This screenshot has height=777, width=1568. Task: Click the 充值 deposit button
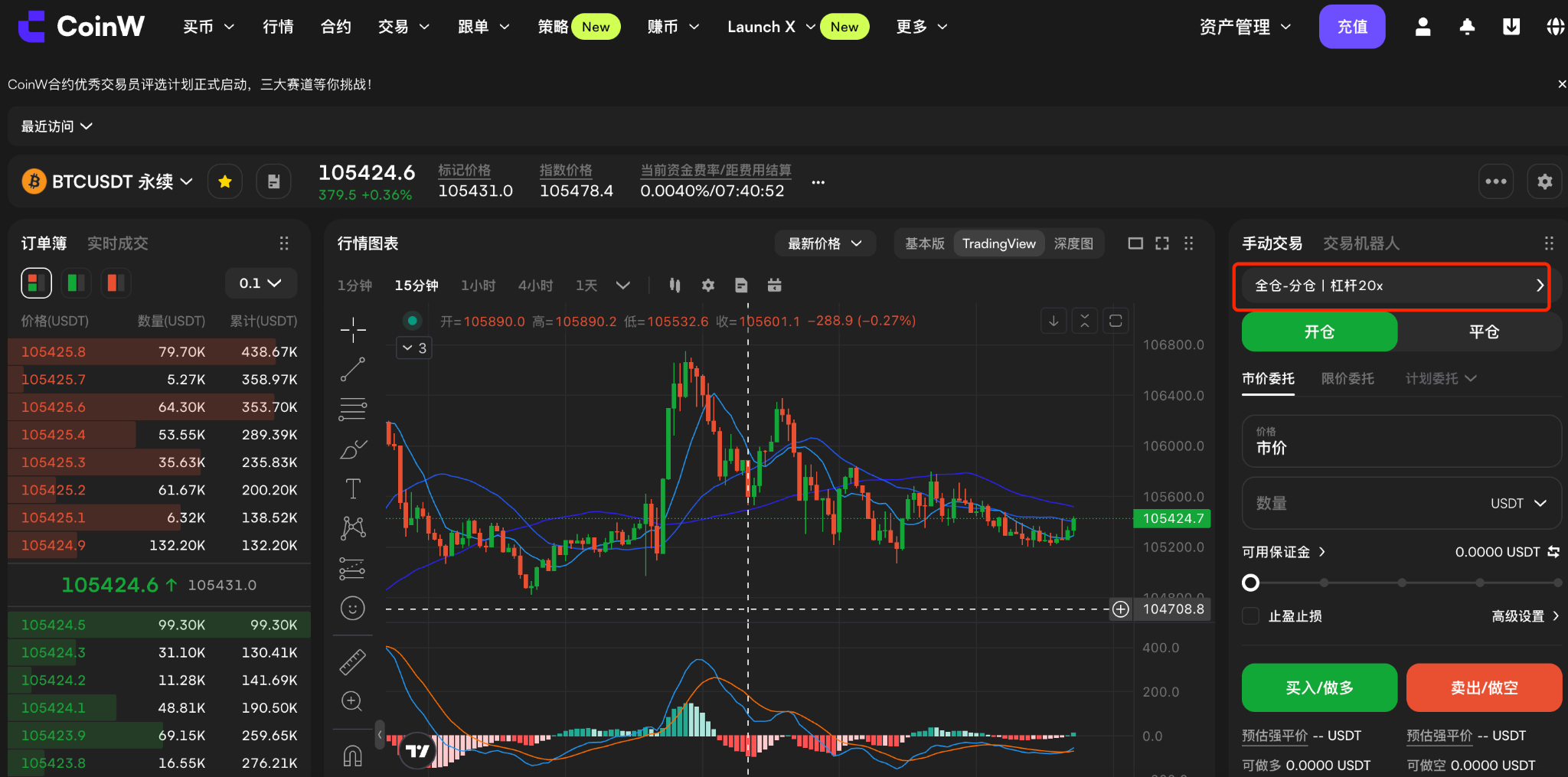[x=1352, y=27]
